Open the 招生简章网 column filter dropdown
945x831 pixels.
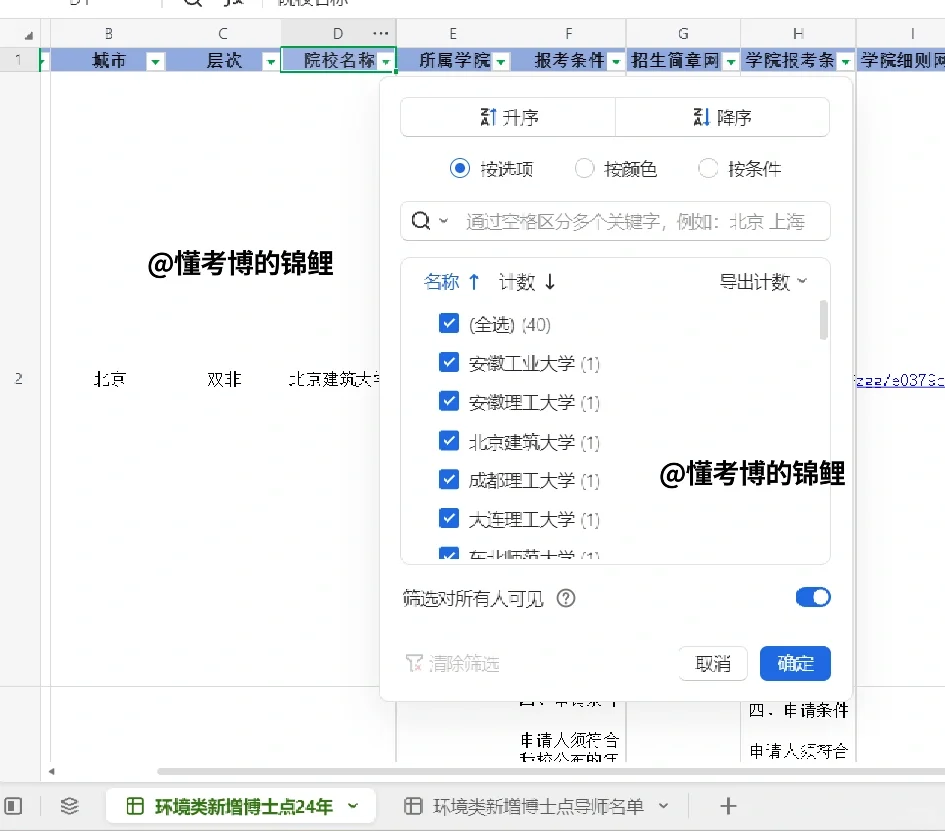click(x=731, y=61)
